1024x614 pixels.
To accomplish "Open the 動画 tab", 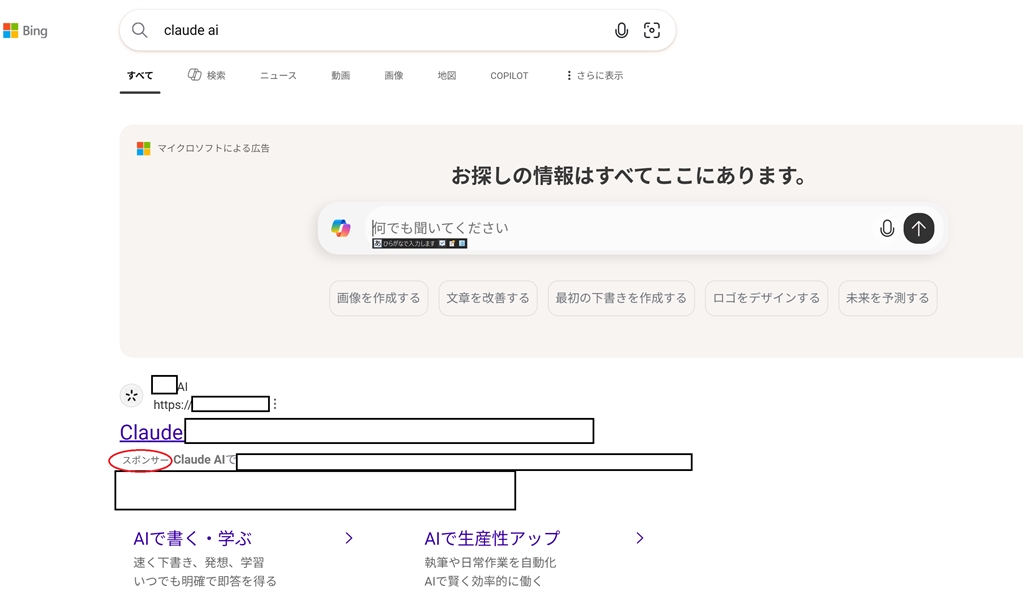I will coord(340,76).
